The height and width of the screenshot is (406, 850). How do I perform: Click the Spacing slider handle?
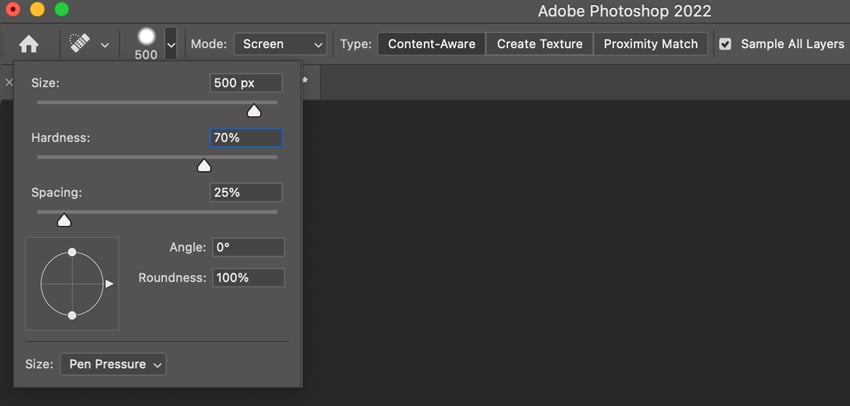[x=64, y=221]
